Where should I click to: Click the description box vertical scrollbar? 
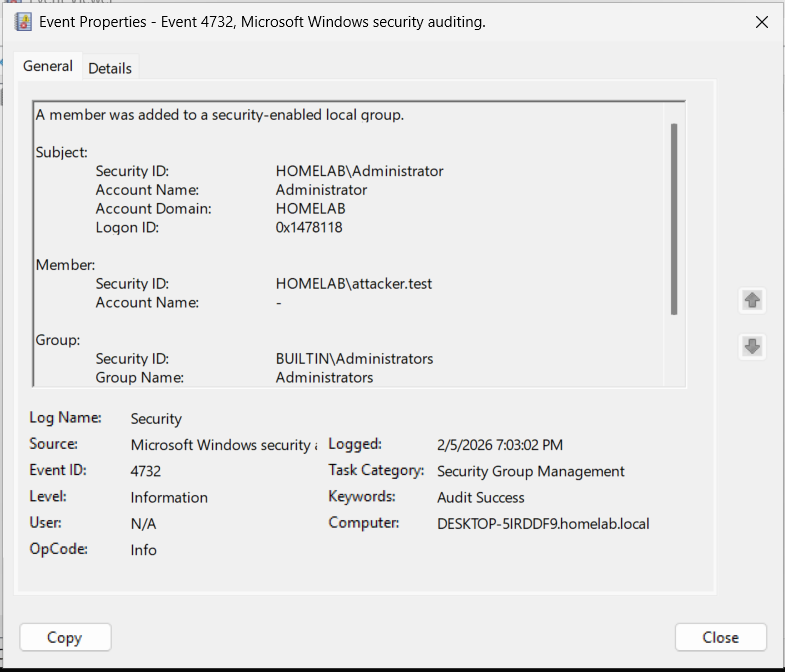click(675, 218)
